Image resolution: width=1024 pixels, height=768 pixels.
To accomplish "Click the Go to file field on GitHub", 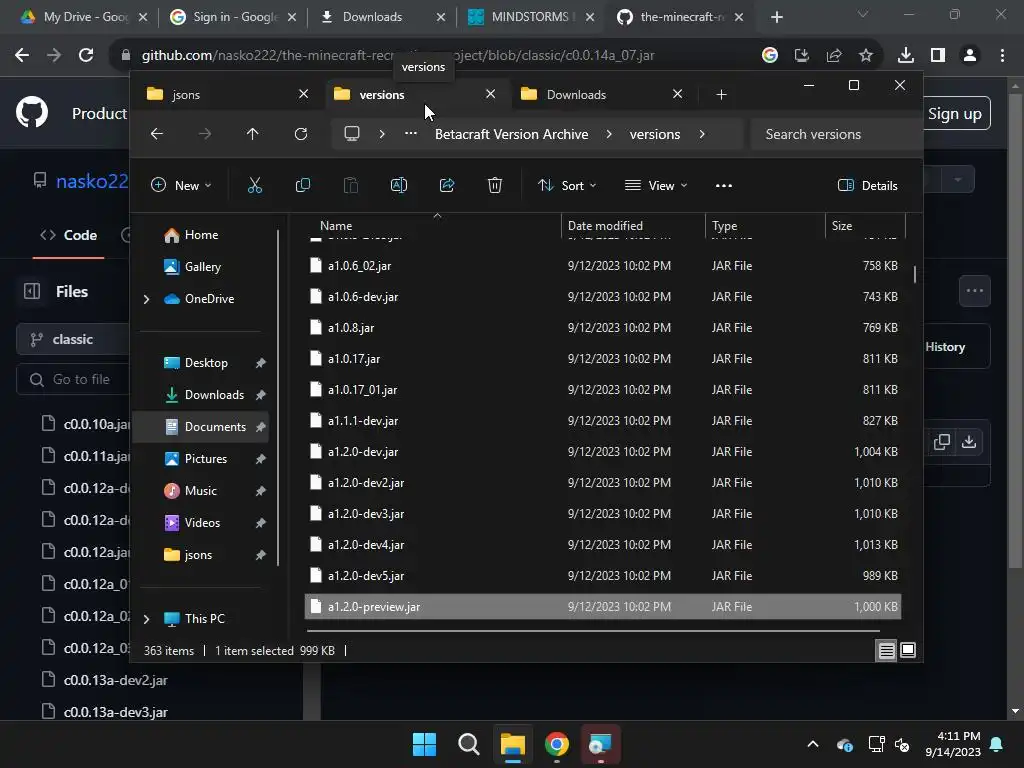I will [73, 379].
